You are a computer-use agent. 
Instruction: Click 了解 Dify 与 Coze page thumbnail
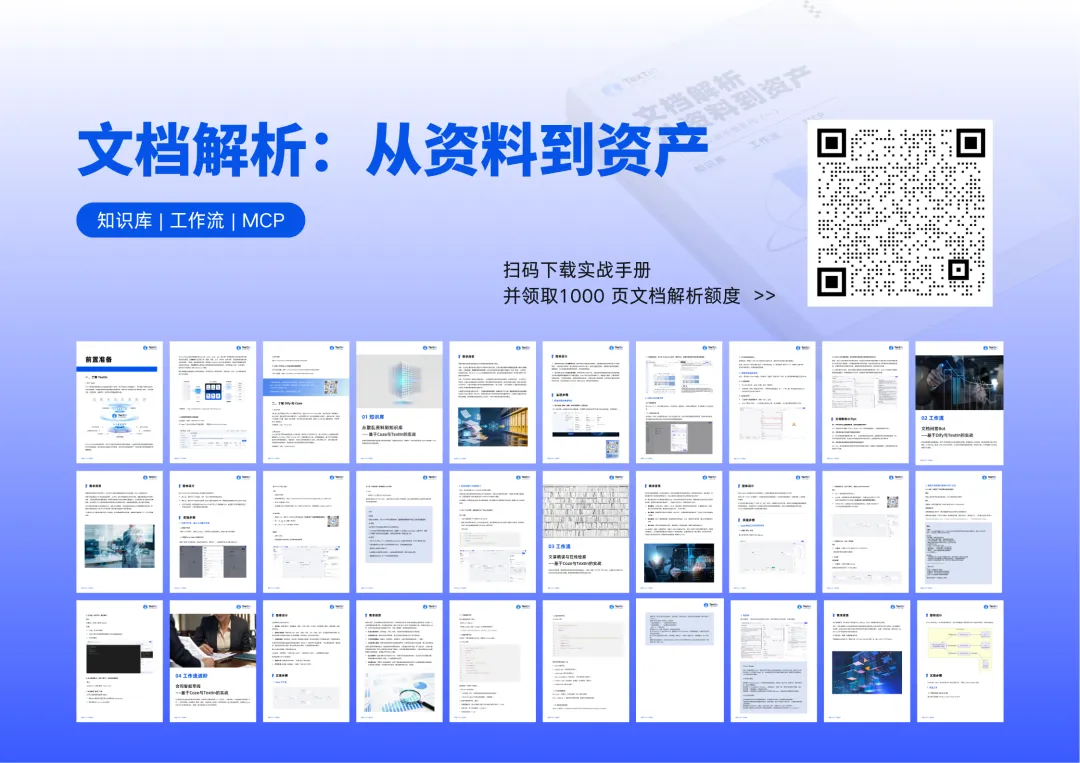[x=306, y=402]
